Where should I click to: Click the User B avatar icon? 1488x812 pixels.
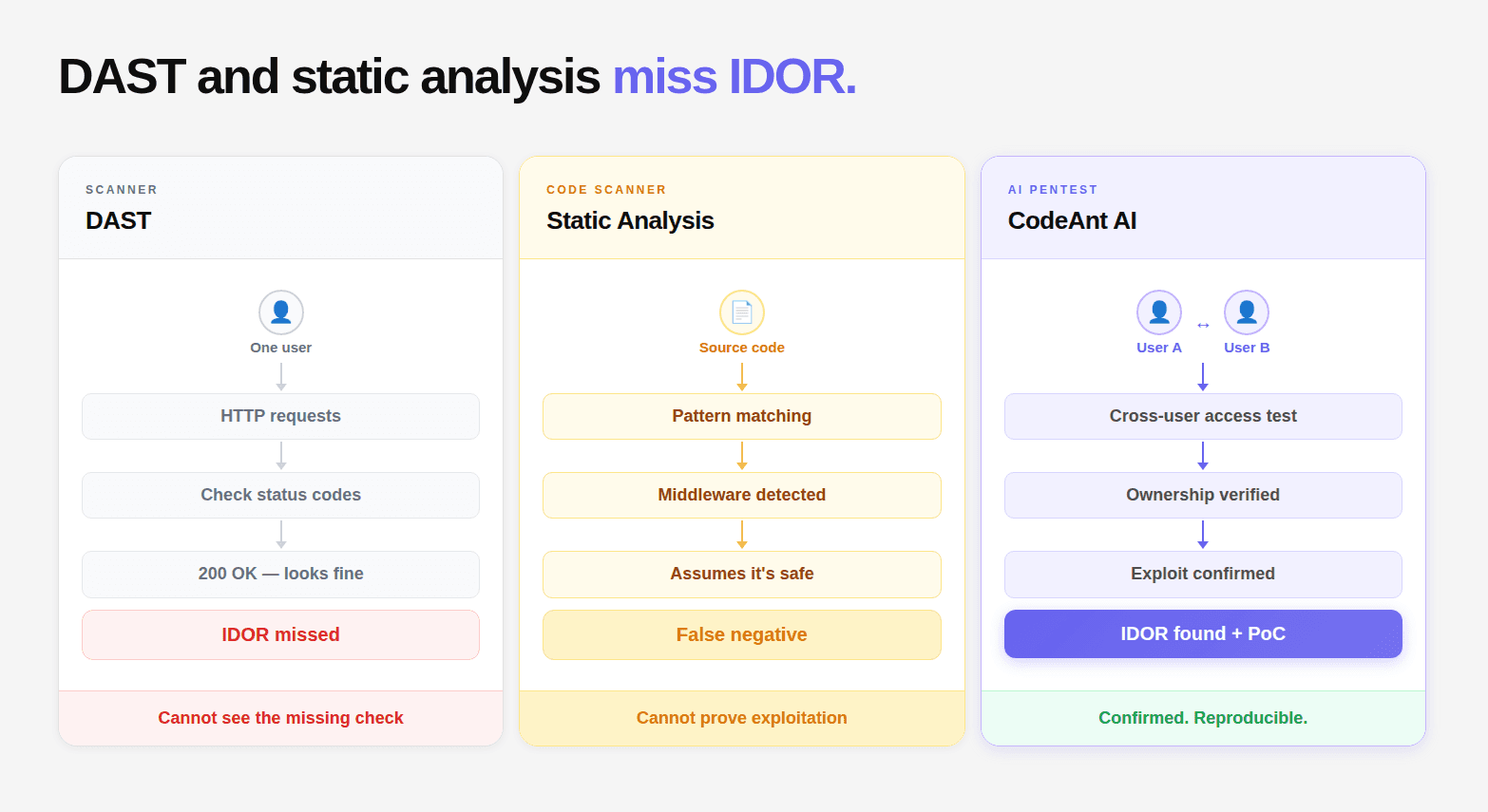pos(1247,312)
